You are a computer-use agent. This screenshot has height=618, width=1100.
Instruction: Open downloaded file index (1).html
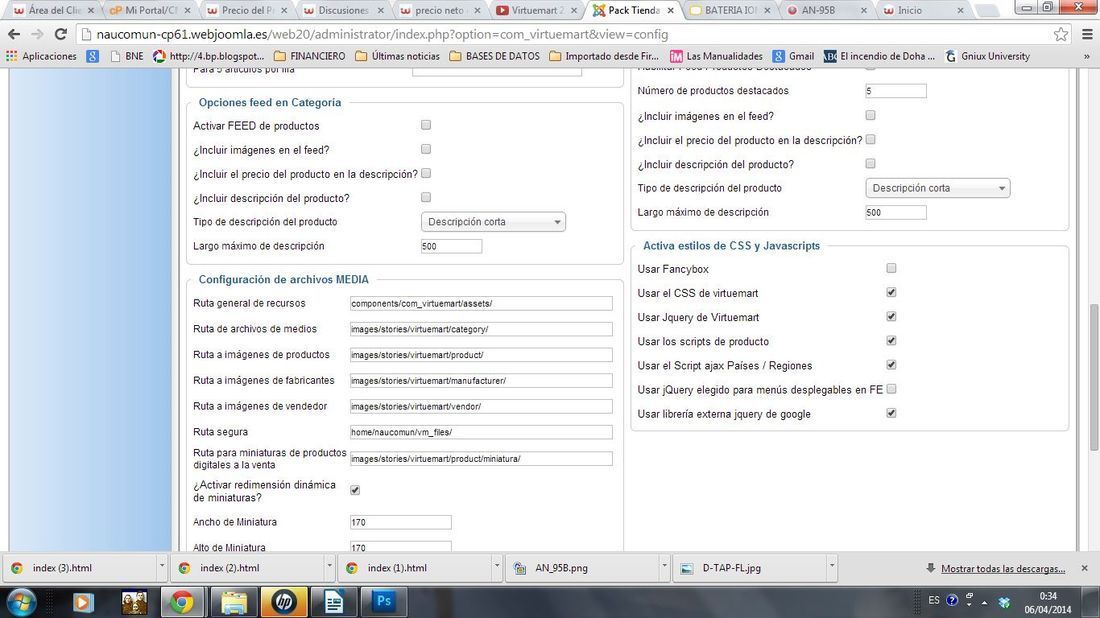[414, 568]
